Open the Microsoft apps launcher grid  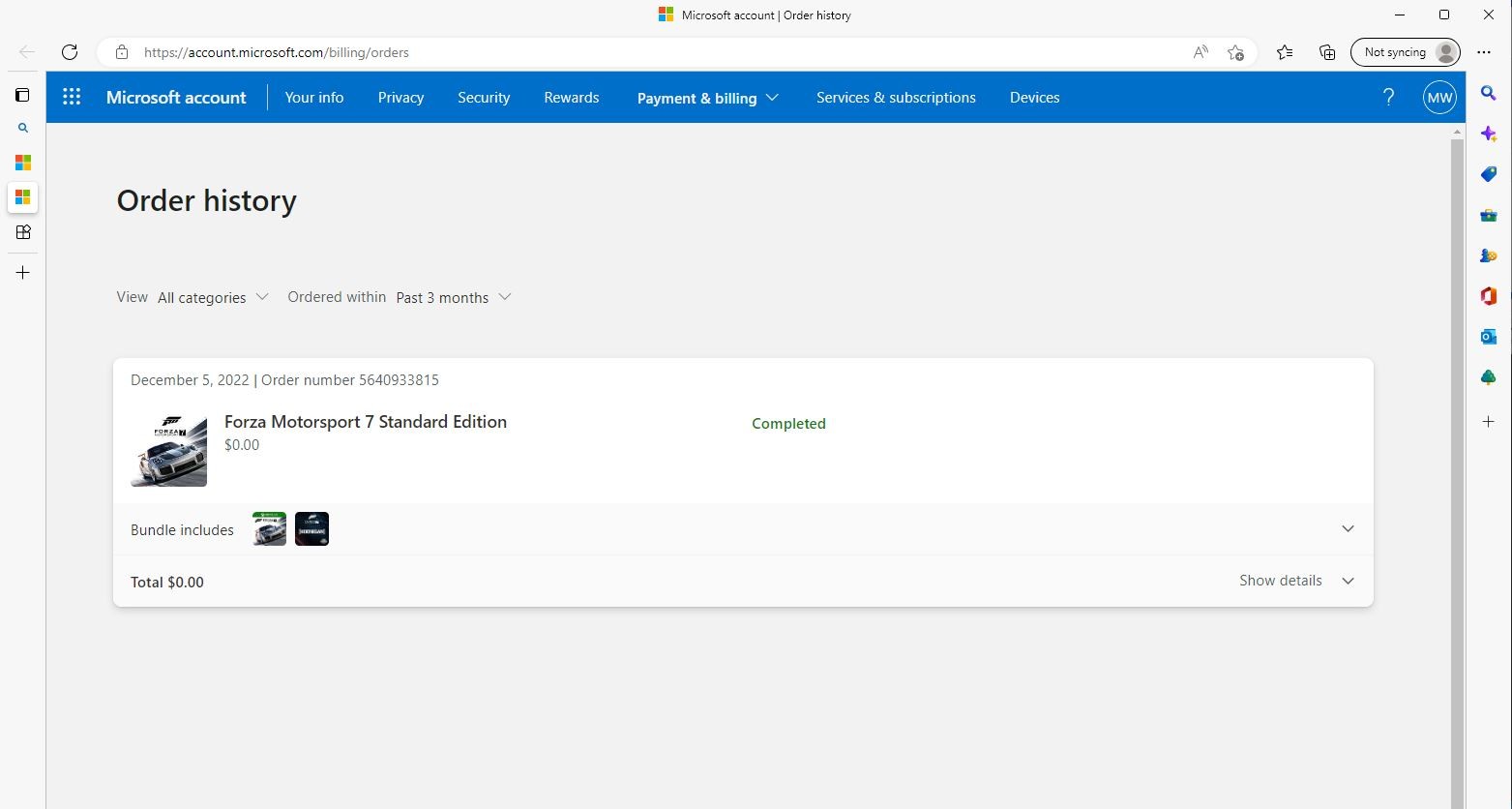coord(72,97)
